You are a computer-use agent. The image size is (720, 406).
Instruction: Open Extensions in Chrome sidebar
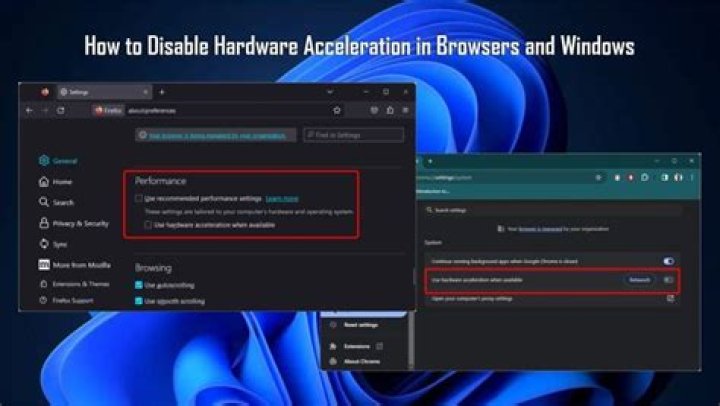tap(357, 346)
